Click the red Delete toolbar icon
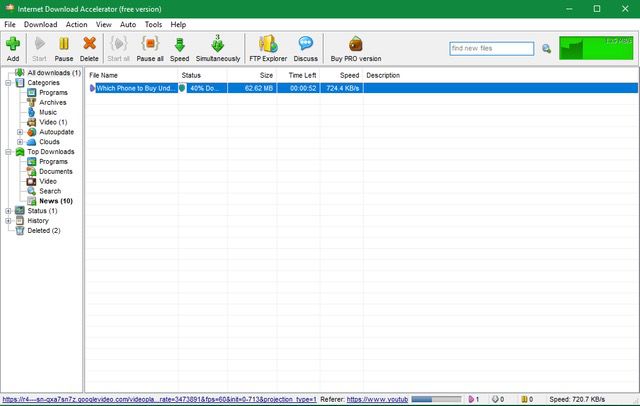This screenshot has height=406, width=640. pos(90,44)
